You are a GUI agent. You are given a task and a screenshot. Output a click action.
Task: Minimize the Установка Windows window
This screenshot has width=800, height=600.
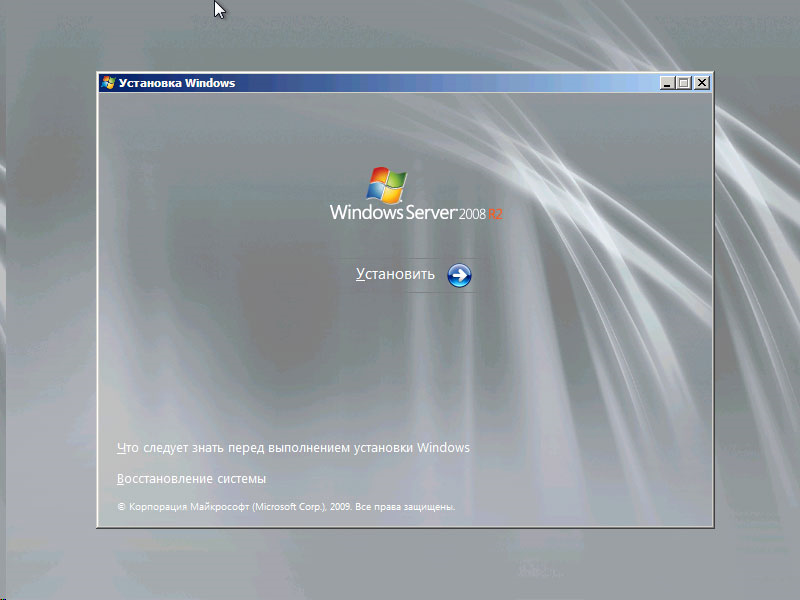666,83
